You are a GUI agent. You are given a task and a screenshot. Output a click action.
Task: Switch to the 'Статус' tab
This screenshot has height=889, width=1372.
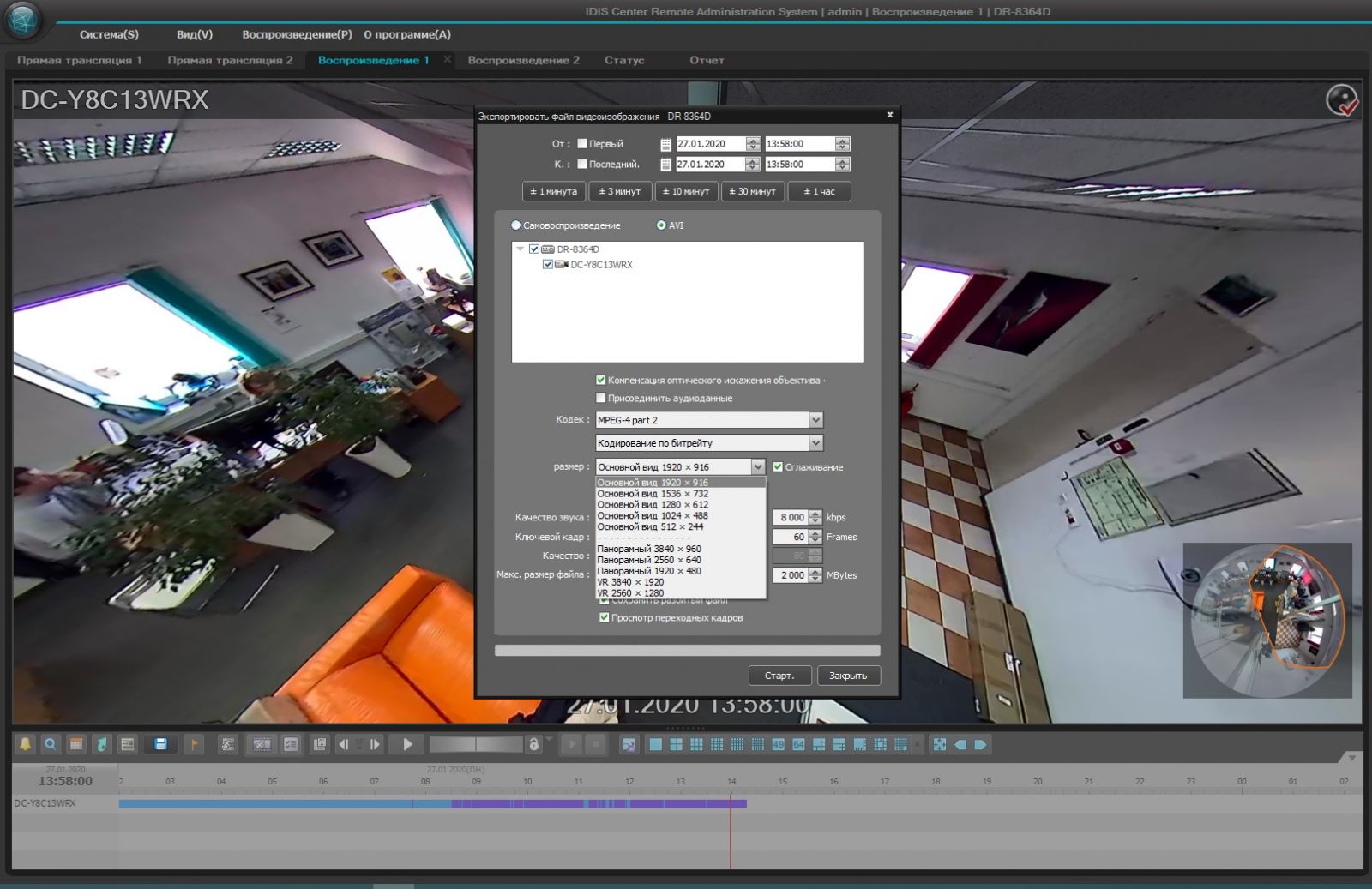pos(624,60)
